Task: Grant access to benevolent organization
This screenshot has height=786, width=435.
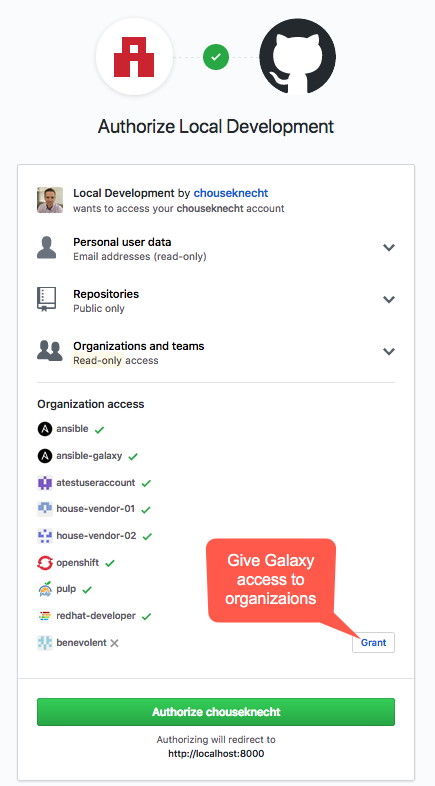Action: tap(373, 643)
